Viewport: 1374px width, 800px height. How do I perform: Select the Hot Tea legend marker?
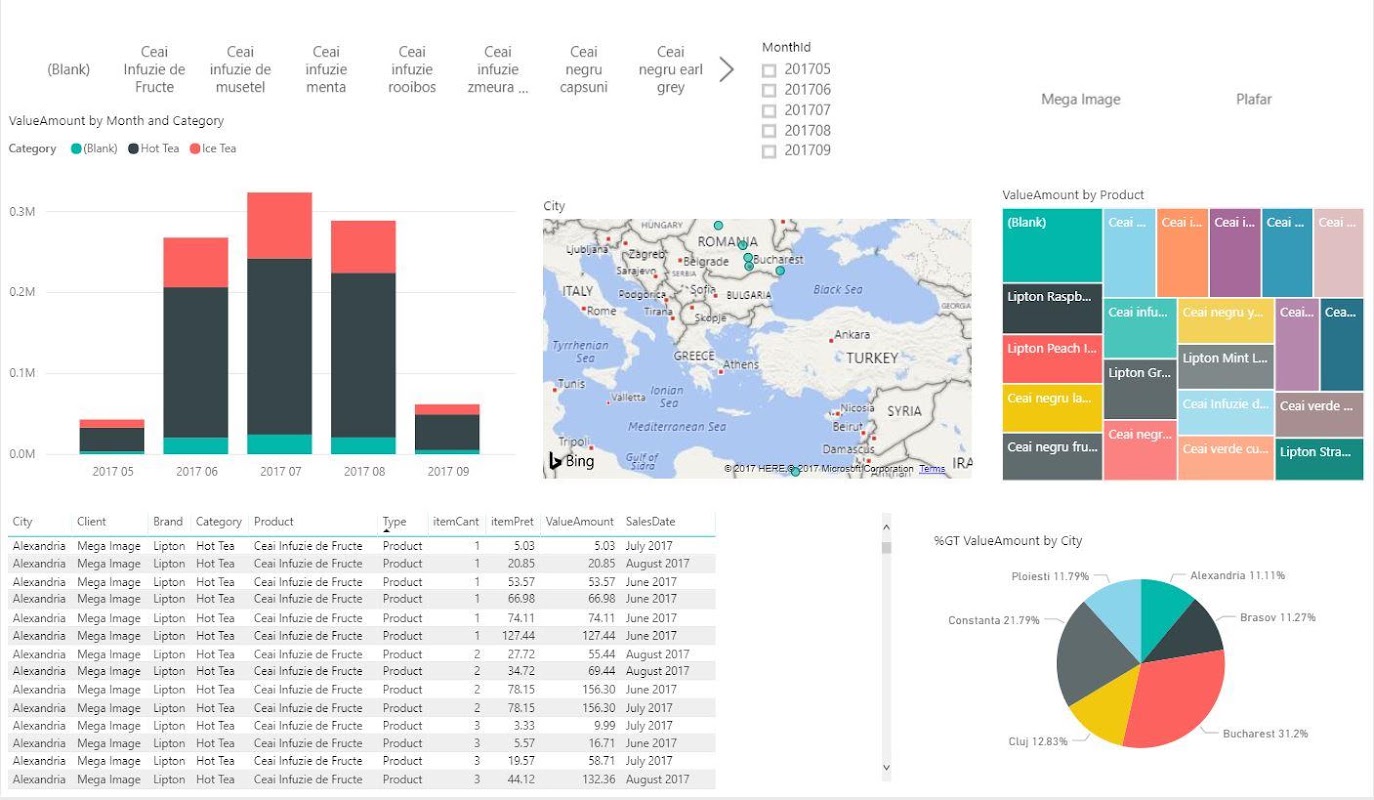(134, 149)
